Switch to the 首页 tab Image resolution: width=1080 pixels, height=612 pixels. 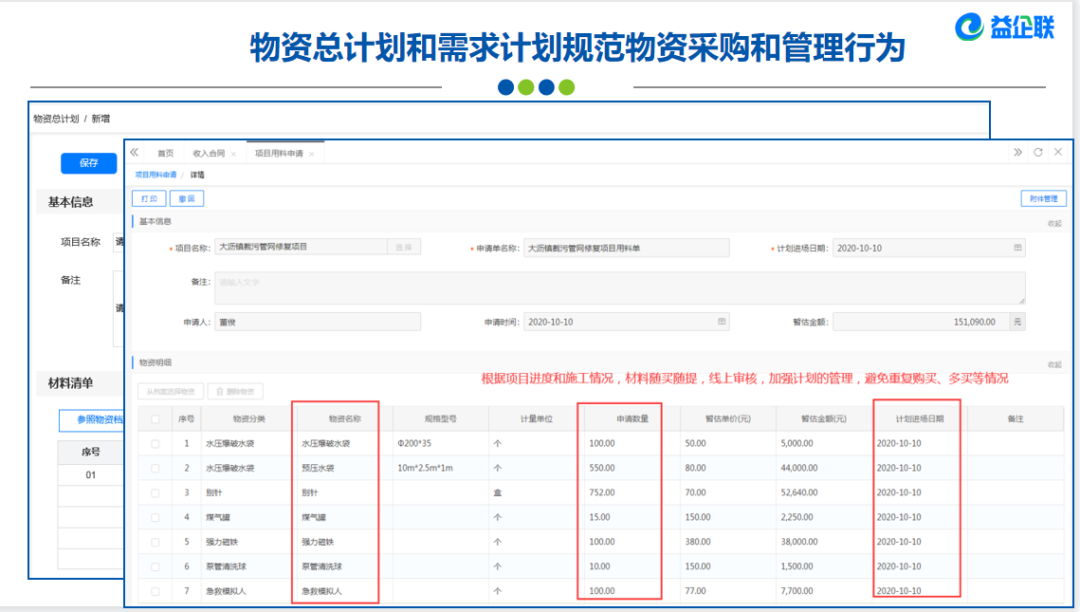(x=165, y=153)
